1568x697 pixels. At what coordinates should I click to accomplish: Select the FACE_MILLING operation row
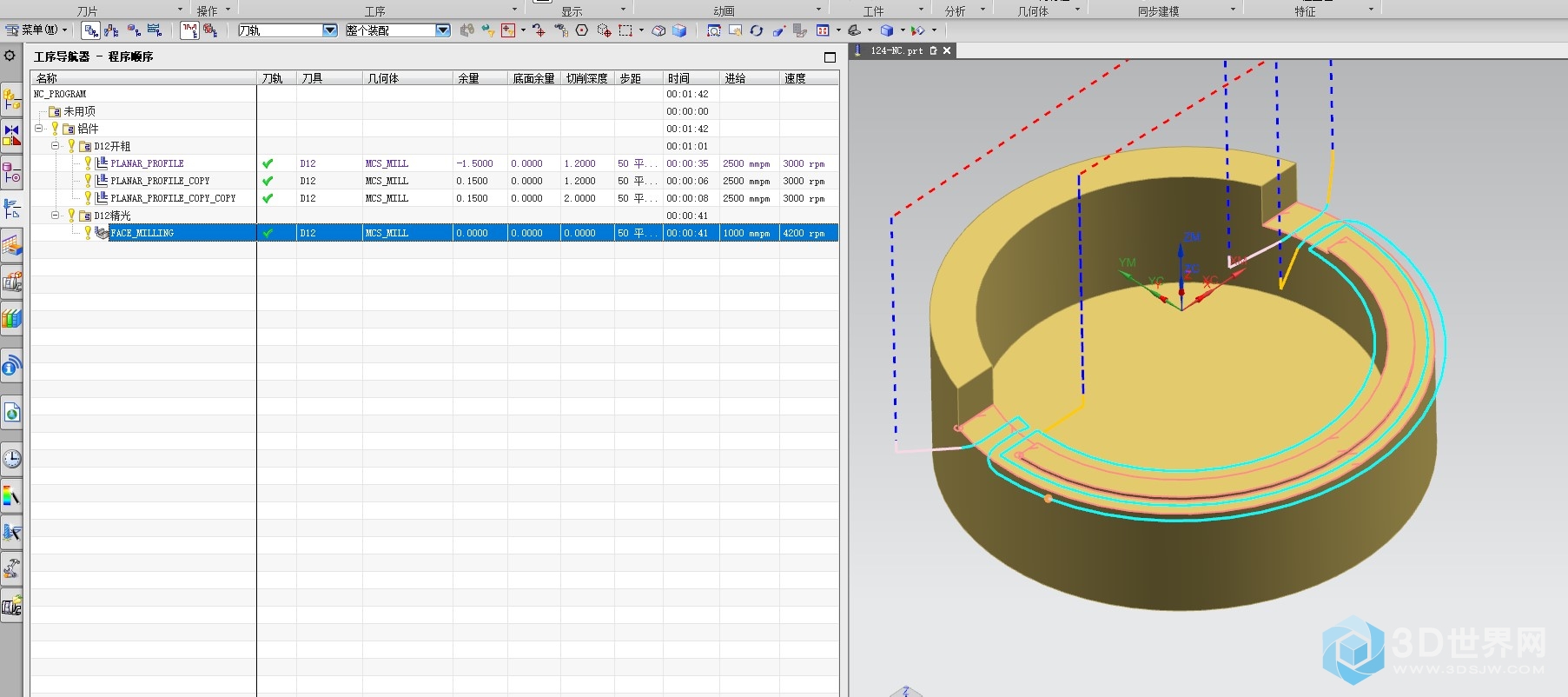coord(434,233)
